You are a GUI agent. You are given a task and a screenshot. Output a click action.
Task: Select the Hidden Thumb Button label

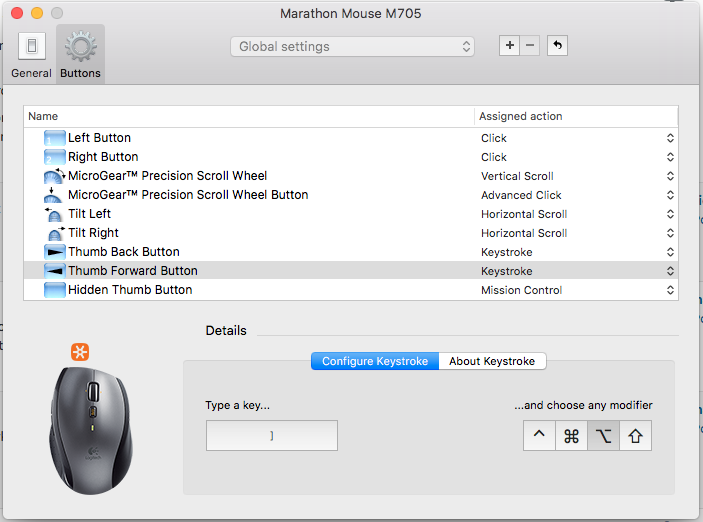click(130, 290)
